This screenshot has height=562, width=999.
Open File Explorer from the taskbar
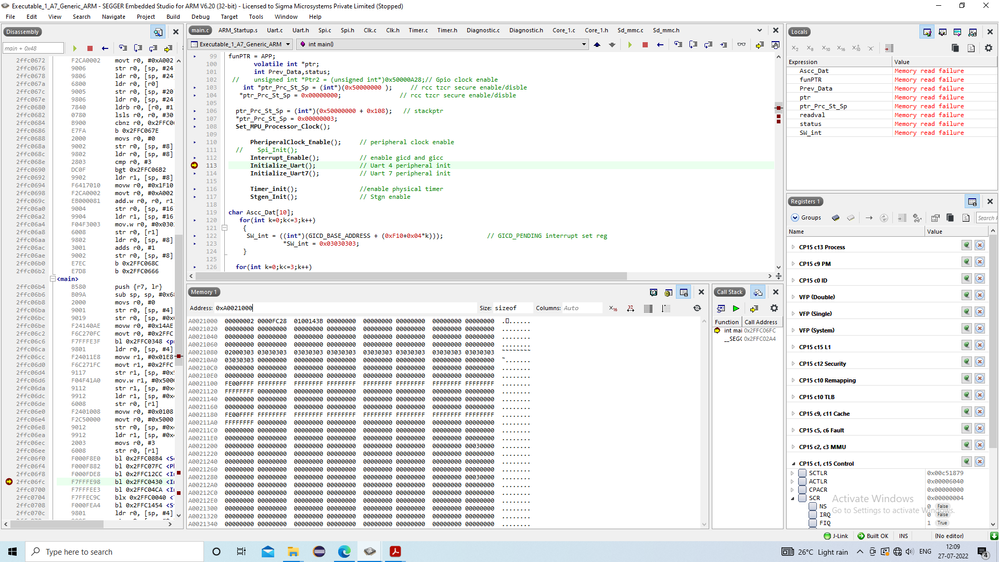pos(293,551)
